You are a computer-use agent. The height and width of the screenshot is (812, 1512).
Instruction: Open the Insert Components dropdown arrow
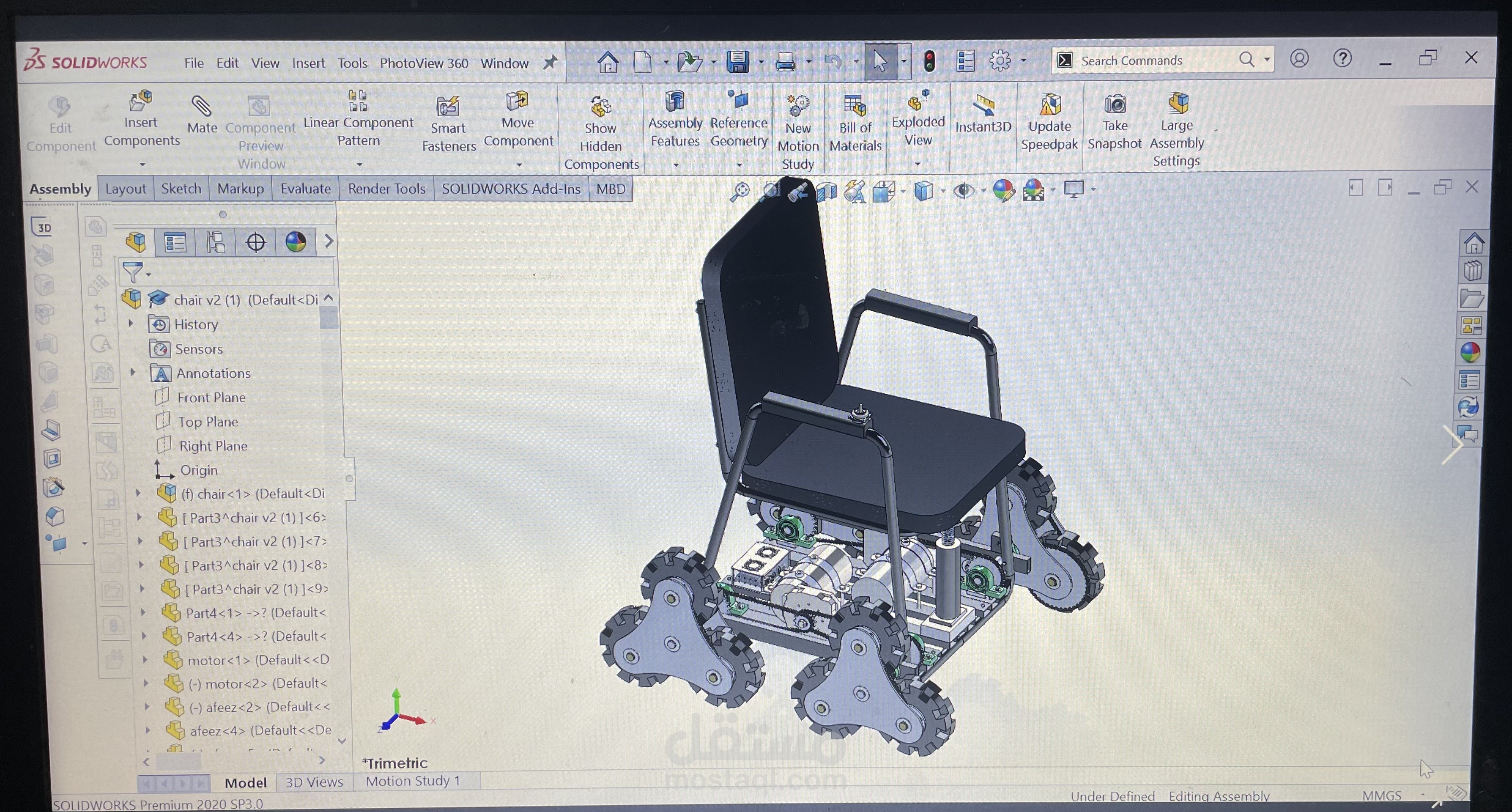pos(142,165)
